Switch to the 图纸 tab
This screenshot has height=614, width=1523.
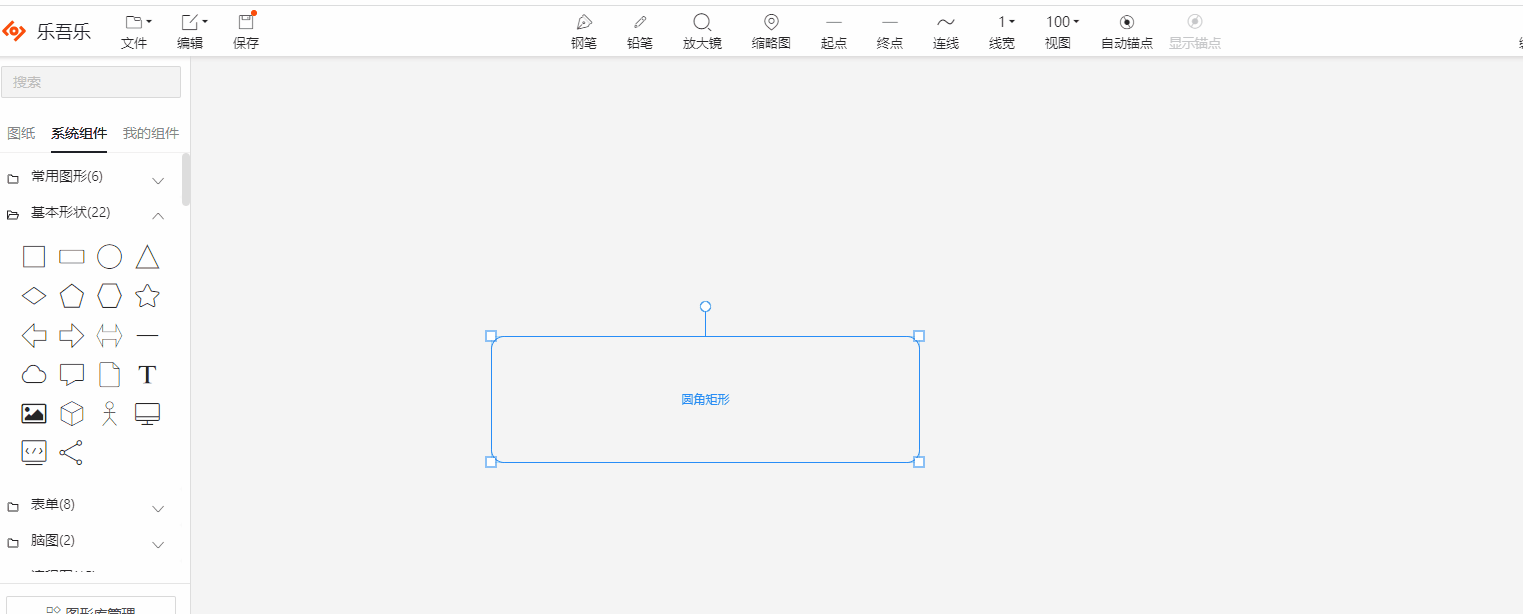(20, 132)
